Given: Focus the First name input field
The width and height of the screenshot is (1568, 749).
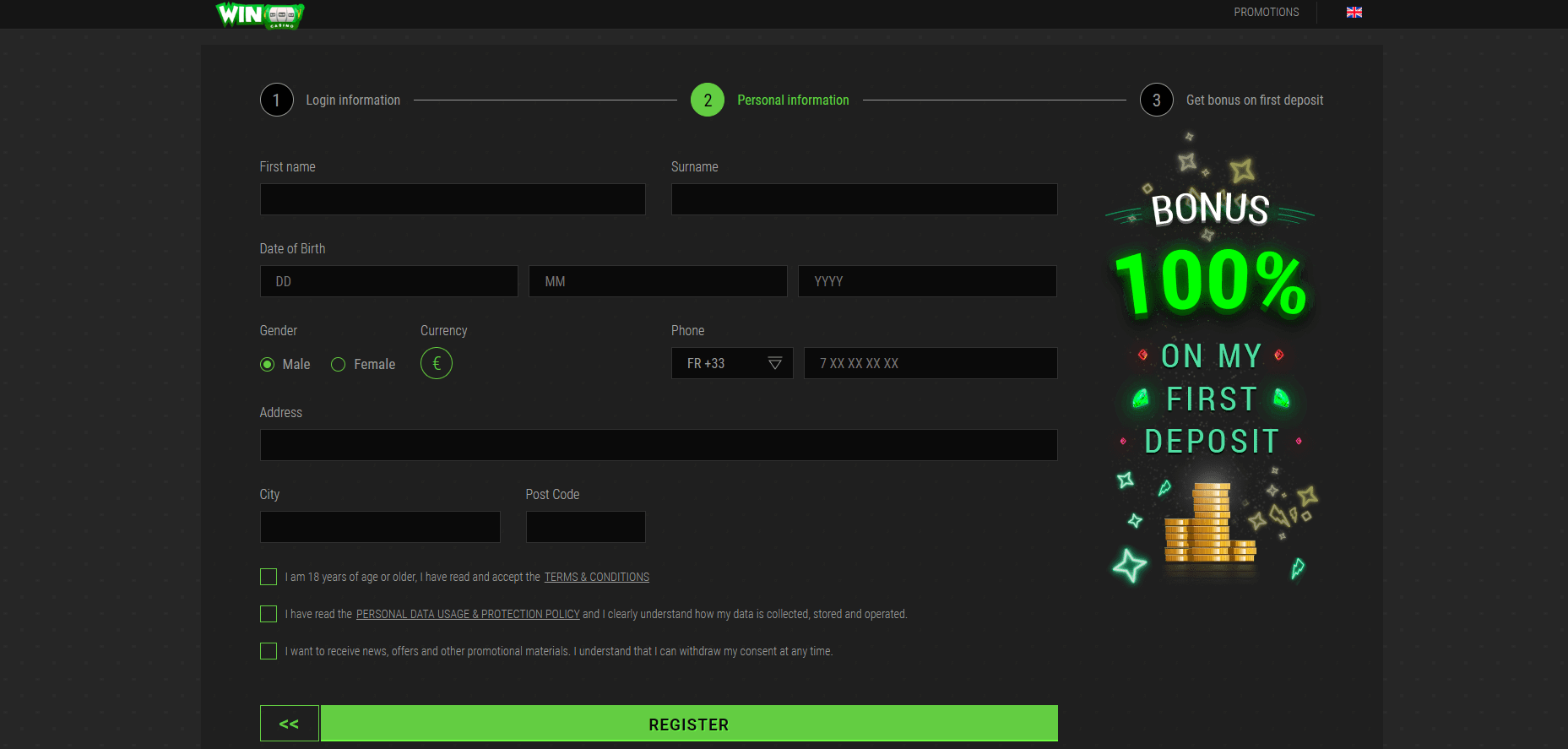Looking at the screenshot, I should pos(452,199).
